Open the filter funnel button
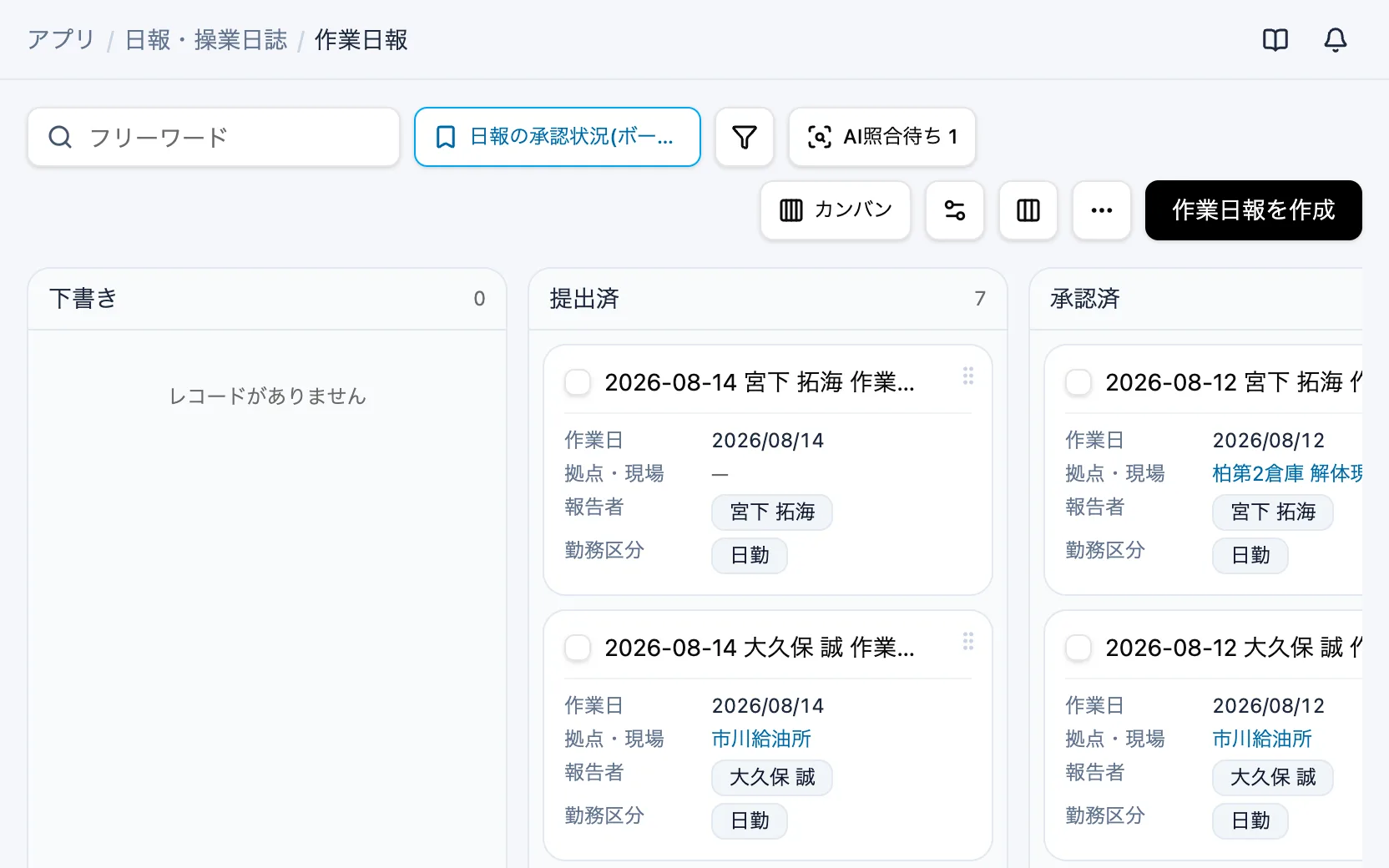 745,137
